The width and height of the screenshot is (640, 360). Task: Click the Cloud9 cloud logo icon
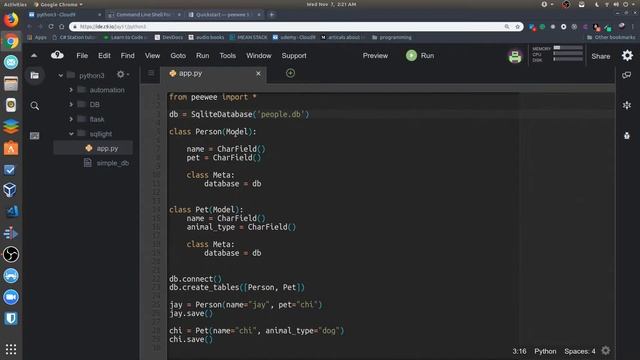pyautogui.click(x=57, y=55)
